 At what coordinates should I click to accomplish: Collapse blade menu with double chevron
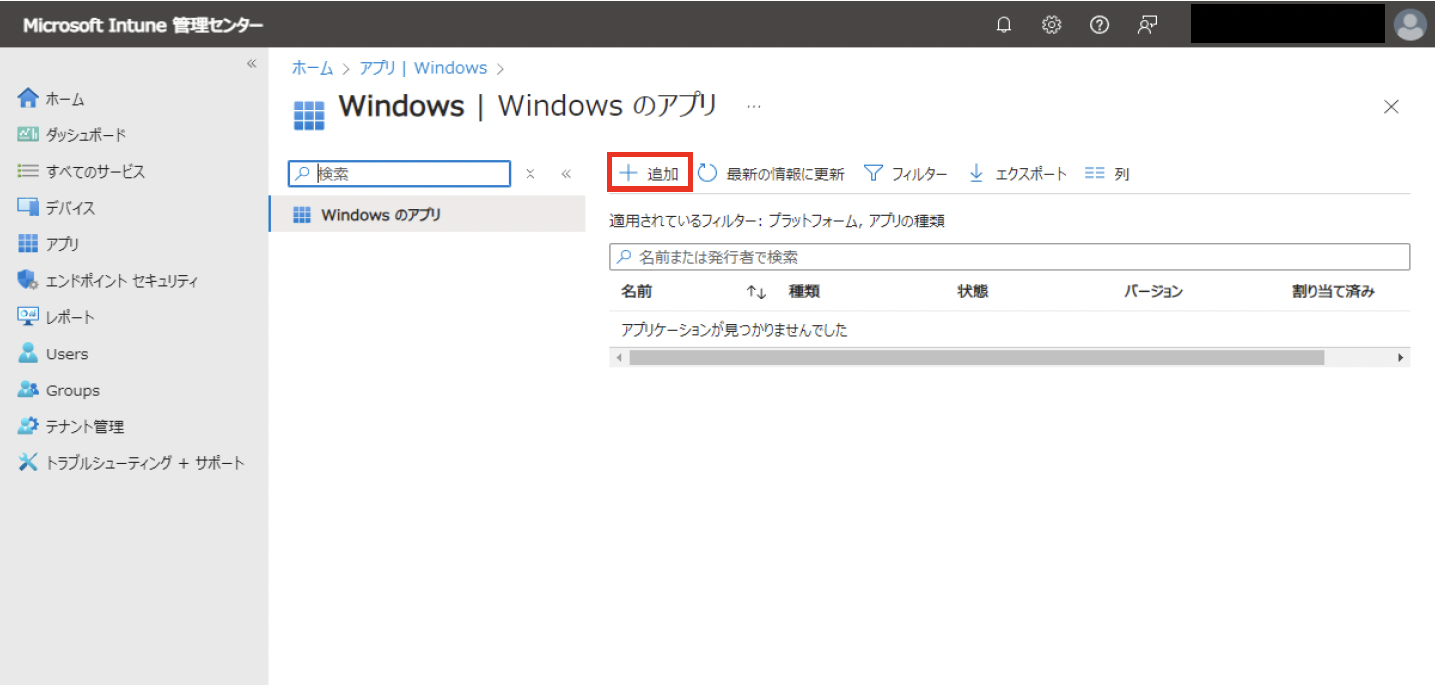pos(566,174)
